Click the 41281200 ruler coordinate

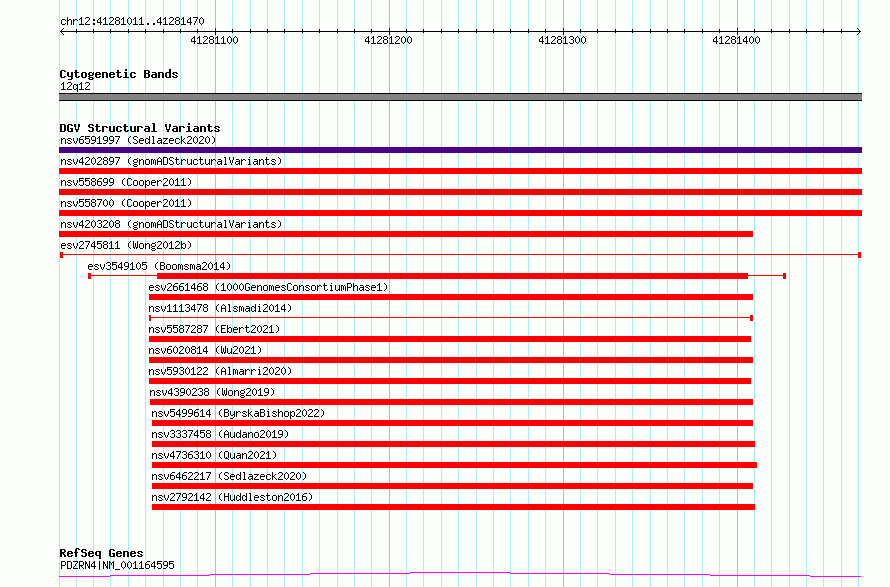point(388,40)
